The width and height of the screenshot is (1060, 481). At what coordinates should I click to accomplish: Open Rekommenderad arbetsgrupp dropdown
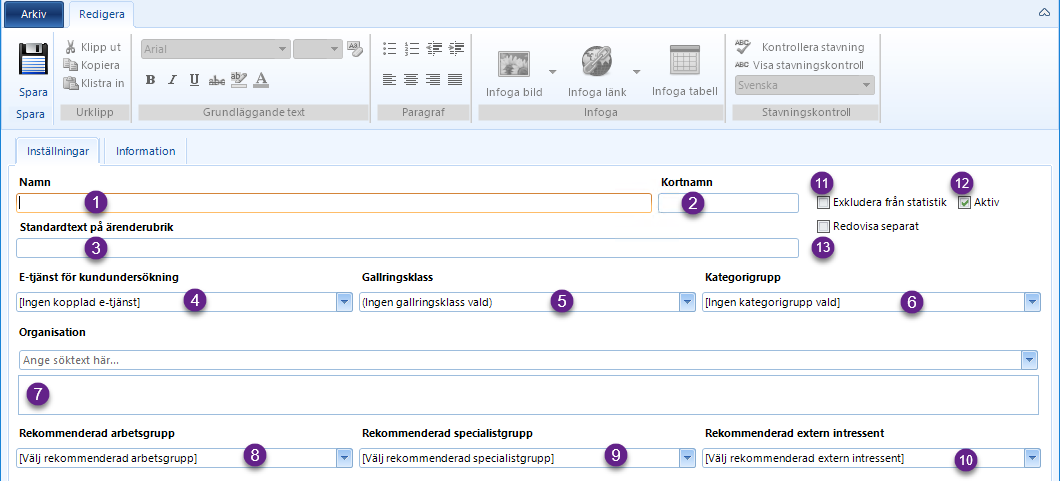[x=344, y=459]
